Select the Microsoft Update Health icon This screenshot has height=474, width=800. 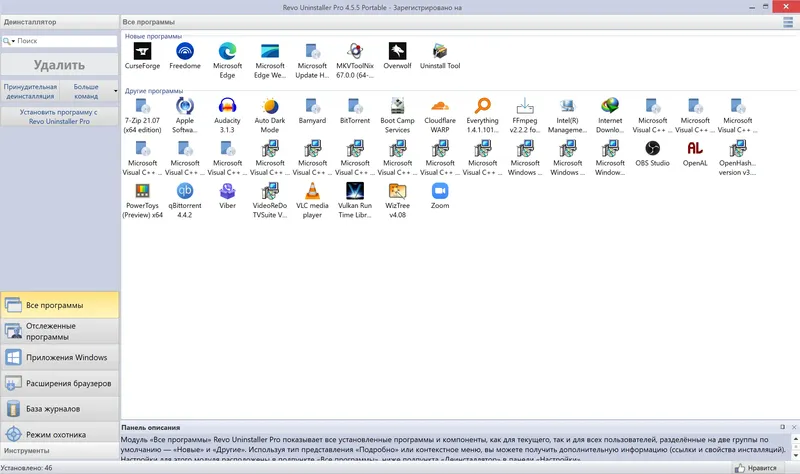coord(312,51)
